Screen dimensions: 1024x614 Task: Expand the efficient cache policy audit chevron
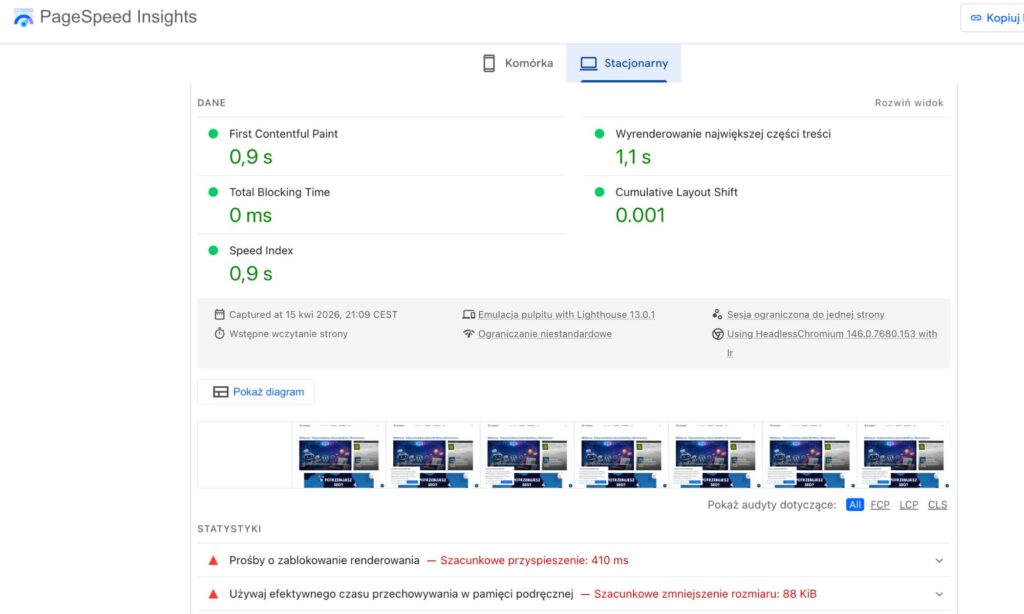[938, 594]
